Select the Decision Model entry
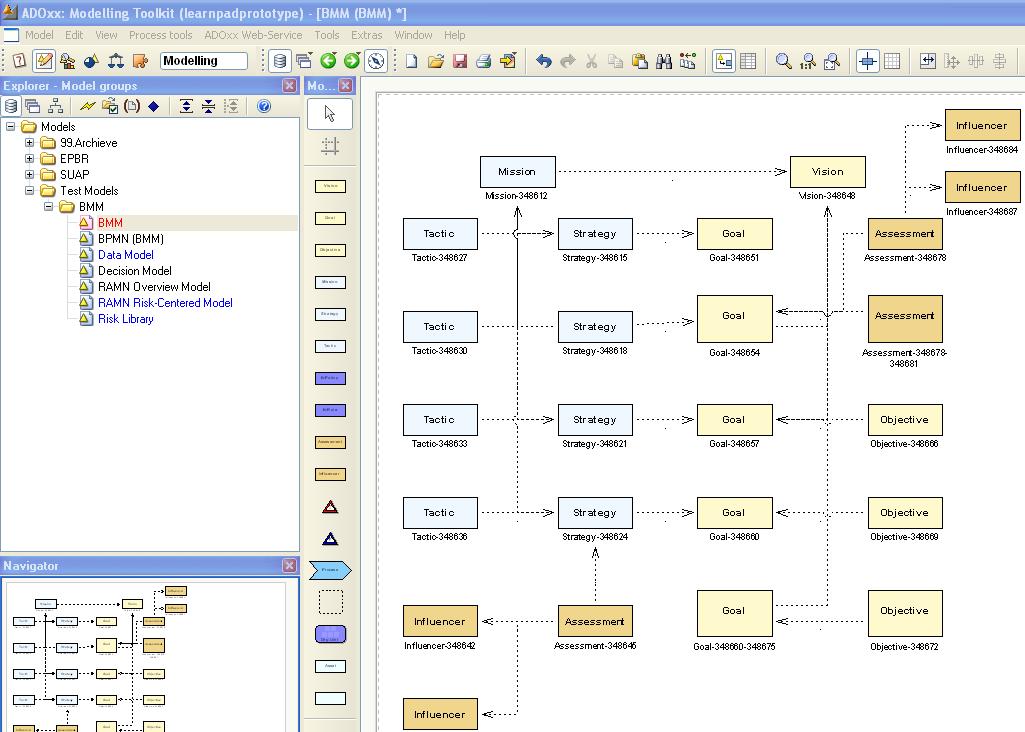 click(x=135, y=271)
